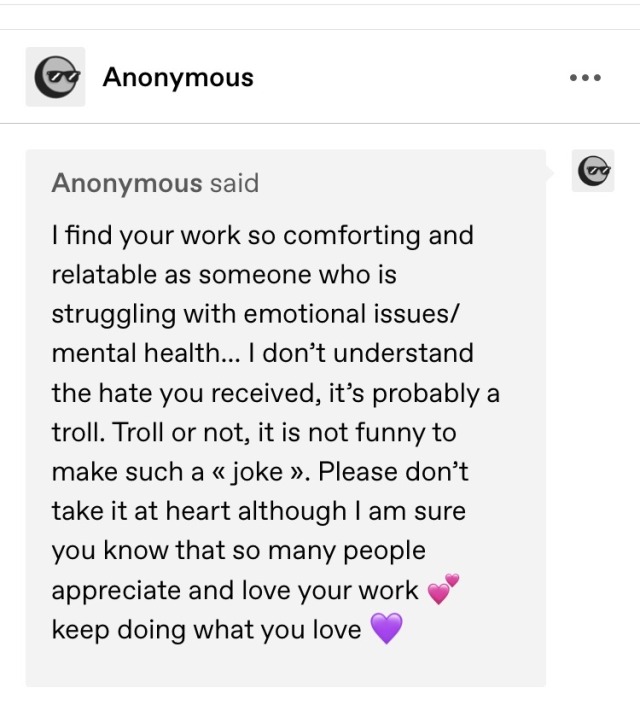Click the « joke » quoted word

[260, 472]
